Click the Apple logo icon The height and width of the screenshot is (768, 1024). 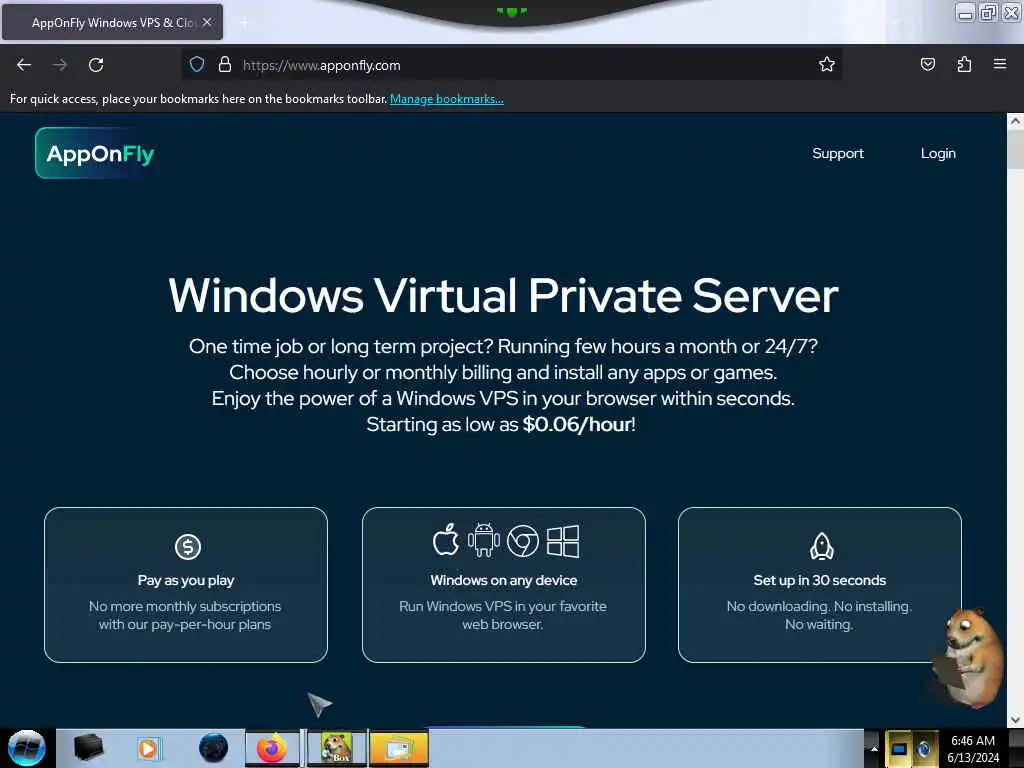(446, 540)
